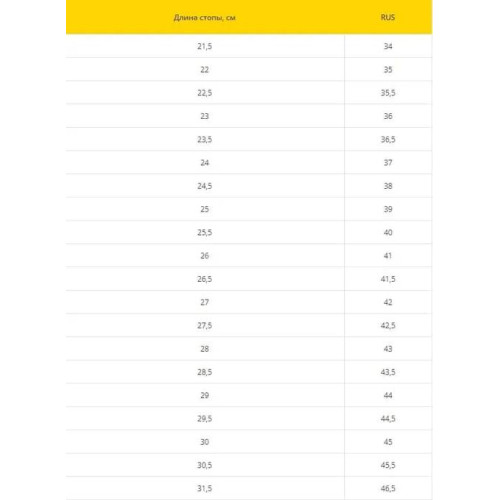
Task: Click RUS size 42 value
Action: pyautogui.click(x=388, y=302)
